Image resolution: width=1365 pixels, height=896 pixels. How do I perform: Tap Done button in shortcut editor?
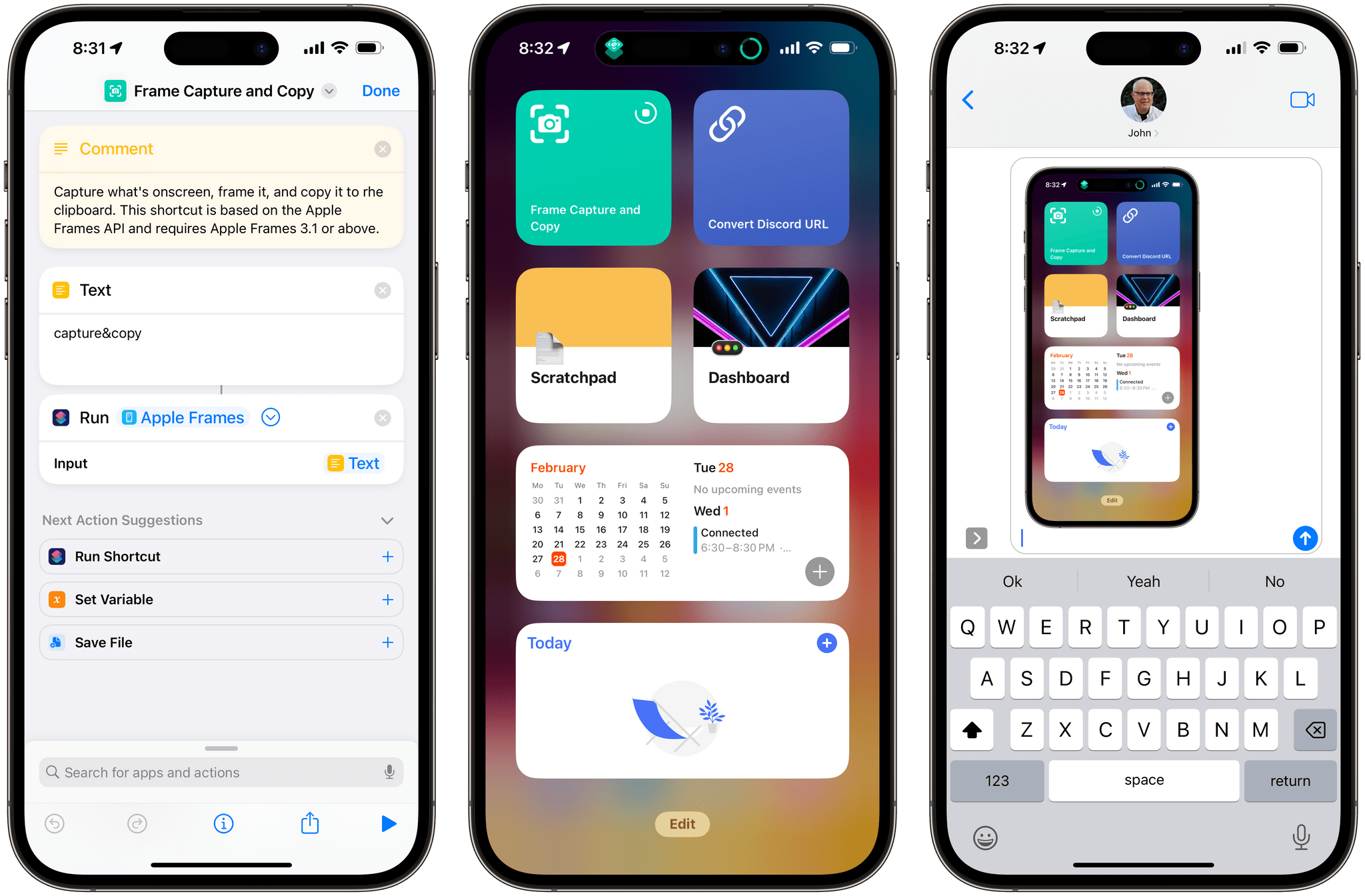380,91
